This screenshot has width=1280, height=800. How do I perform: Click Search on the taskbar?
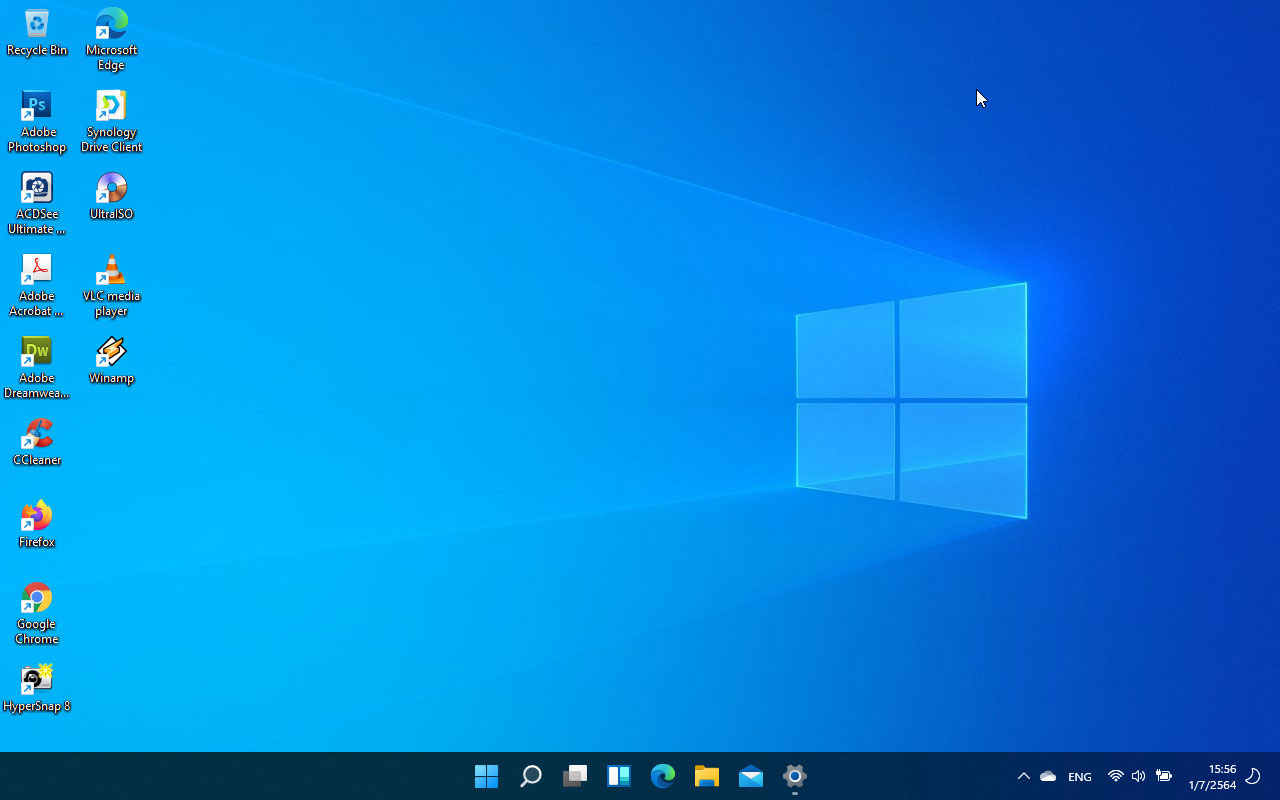pos(530,775)
